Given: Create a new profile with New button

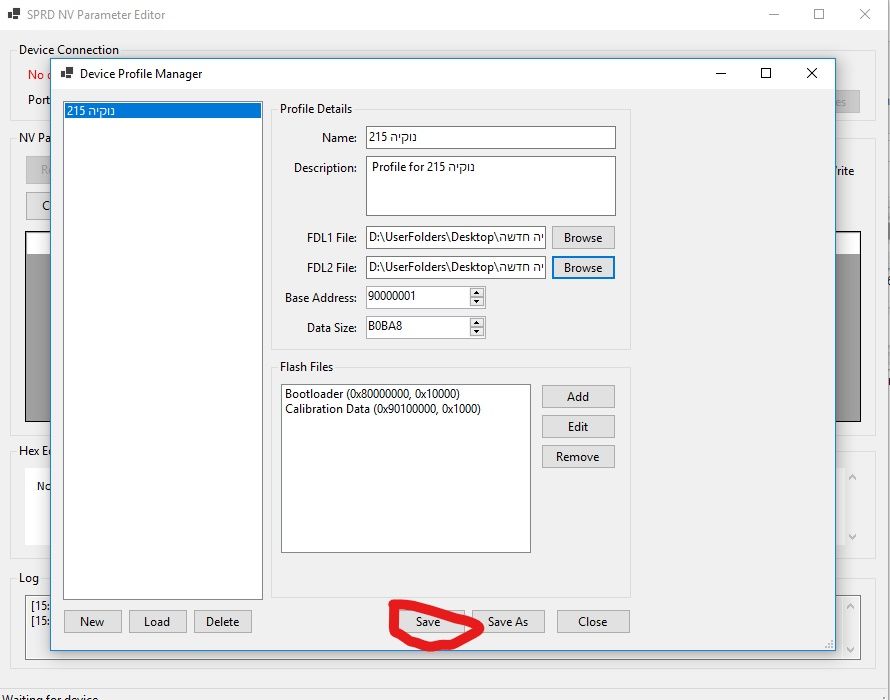Looking at the screenshot, I should coord(92,621).
